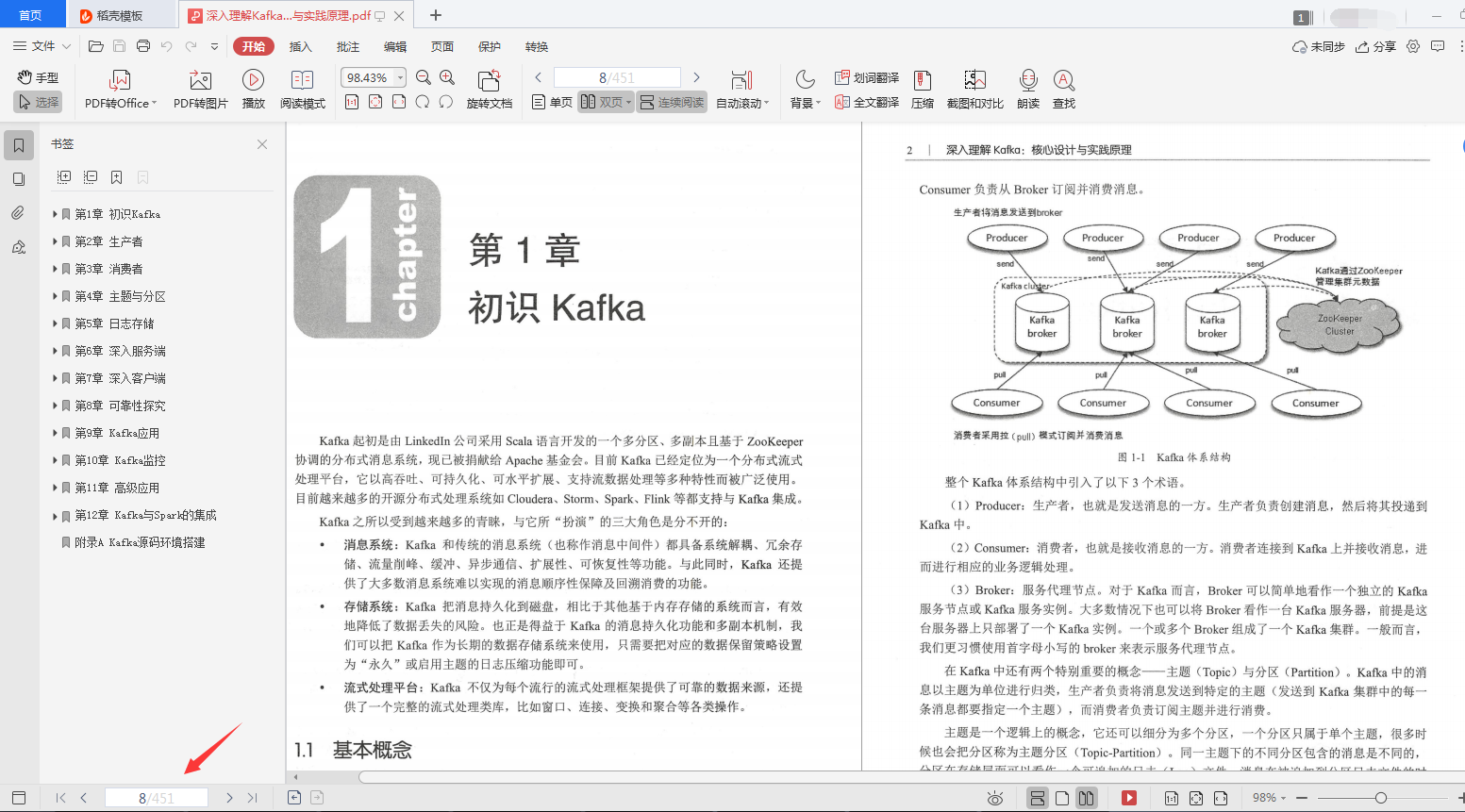Open the feedback message icon
1465x812 pixels.
(1438, 46)
